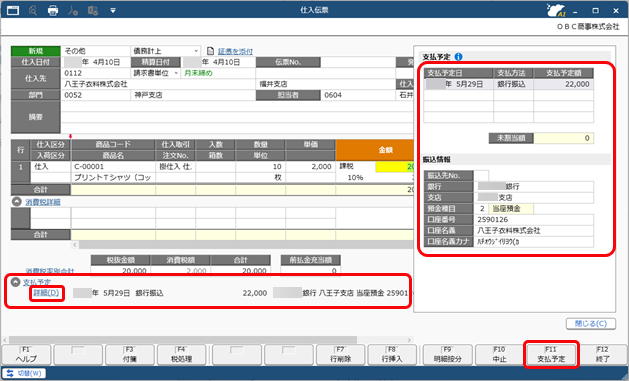Click the F12 終了 function key
629x381 pixels.
point(603,355)
